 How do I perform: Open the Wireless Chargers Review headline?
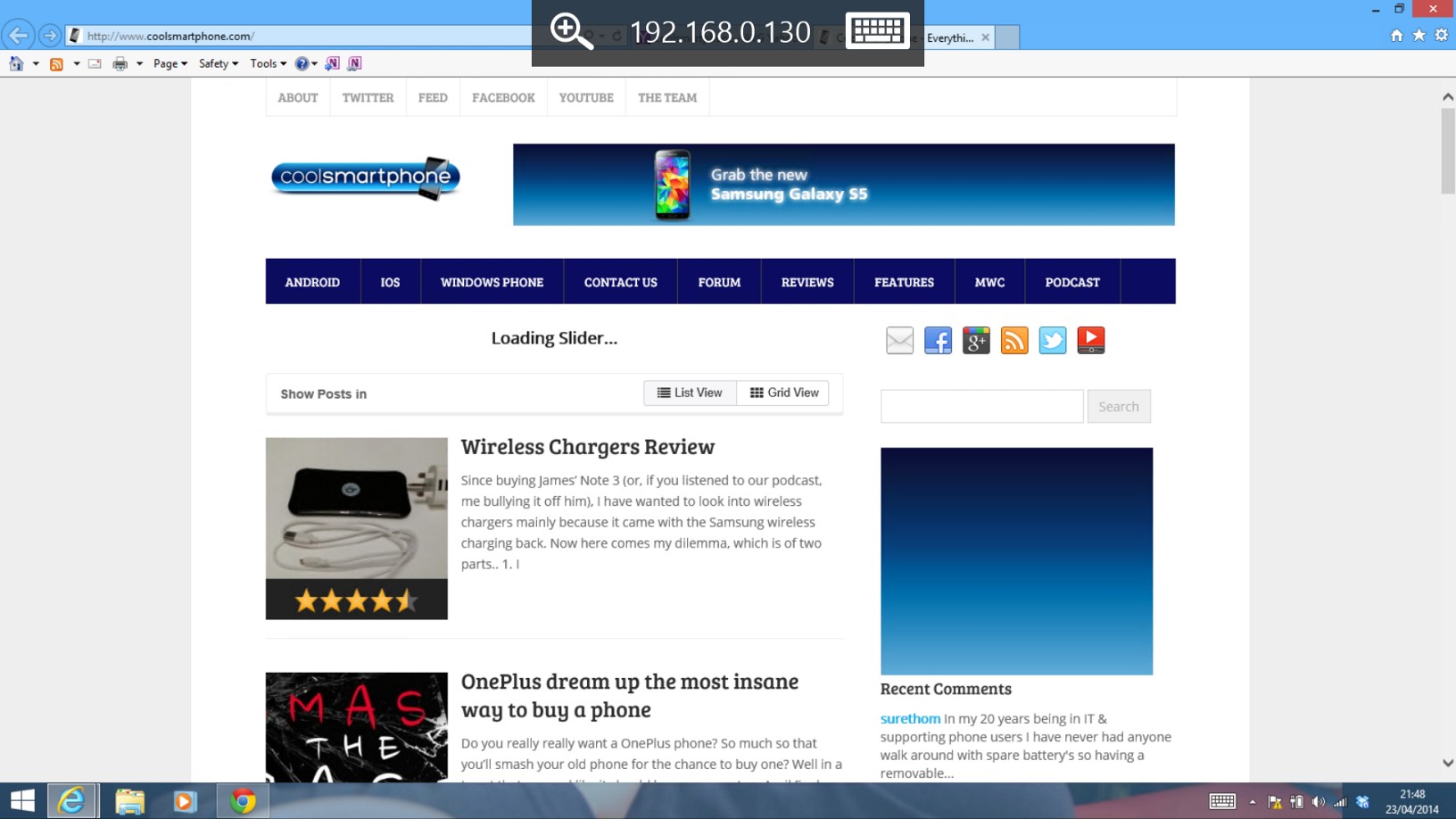click(588, 446)
